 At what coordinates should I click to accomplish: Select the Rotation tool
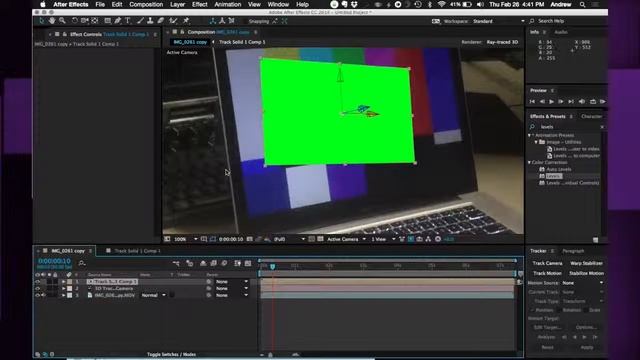(x=74, y=20)
